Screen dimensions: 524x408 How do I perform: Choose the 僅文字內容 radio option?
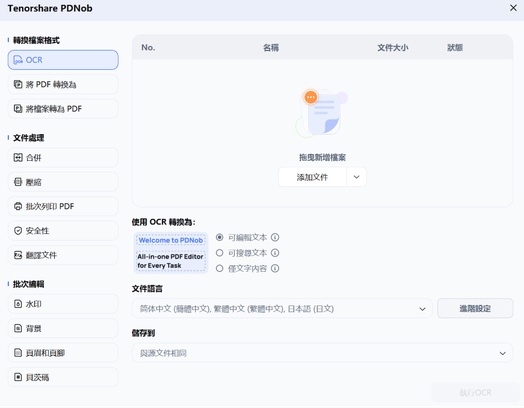click(x=220, y=268)
